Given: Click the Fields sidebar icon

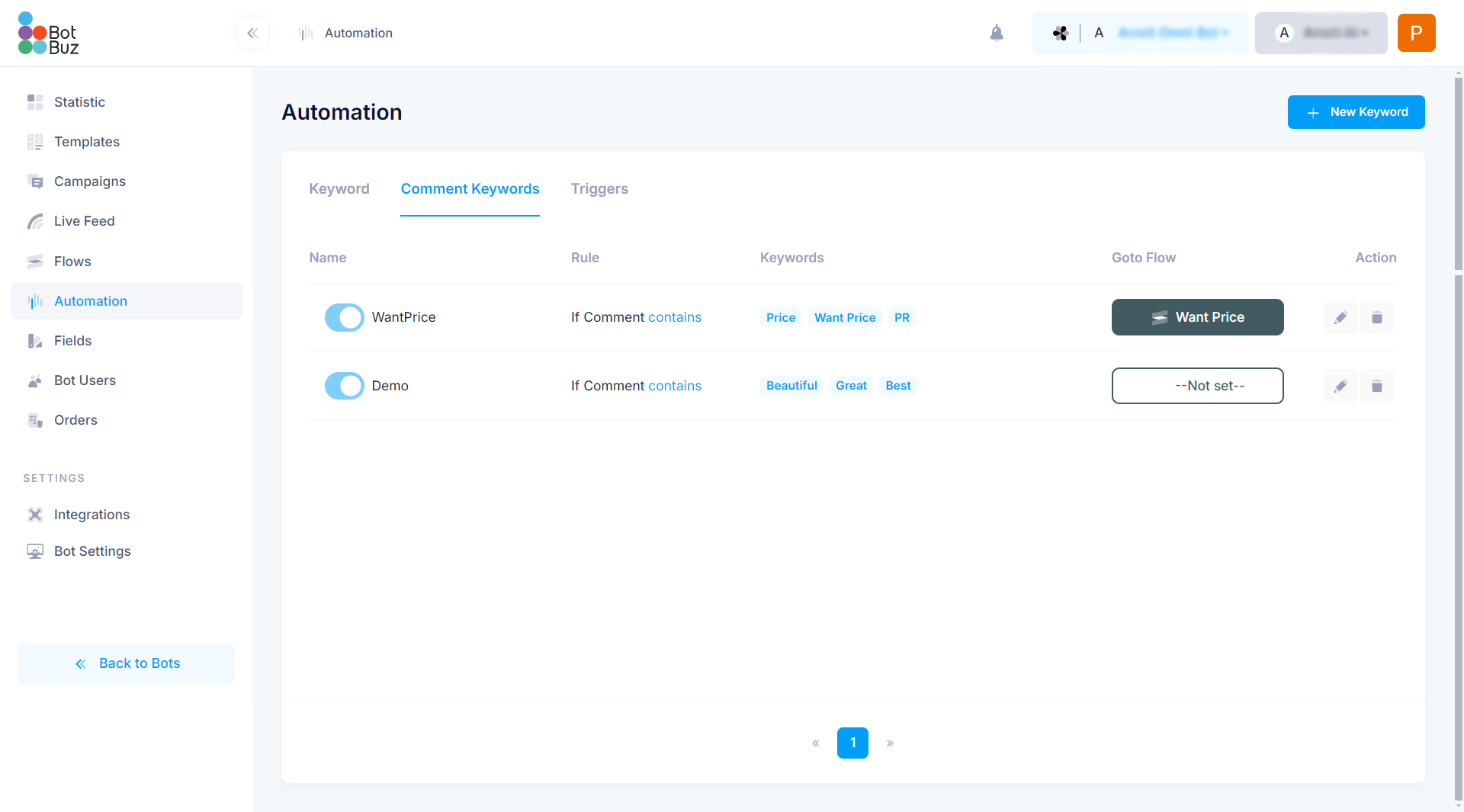Looking at the screenshot, I should (x=35, y=341).
